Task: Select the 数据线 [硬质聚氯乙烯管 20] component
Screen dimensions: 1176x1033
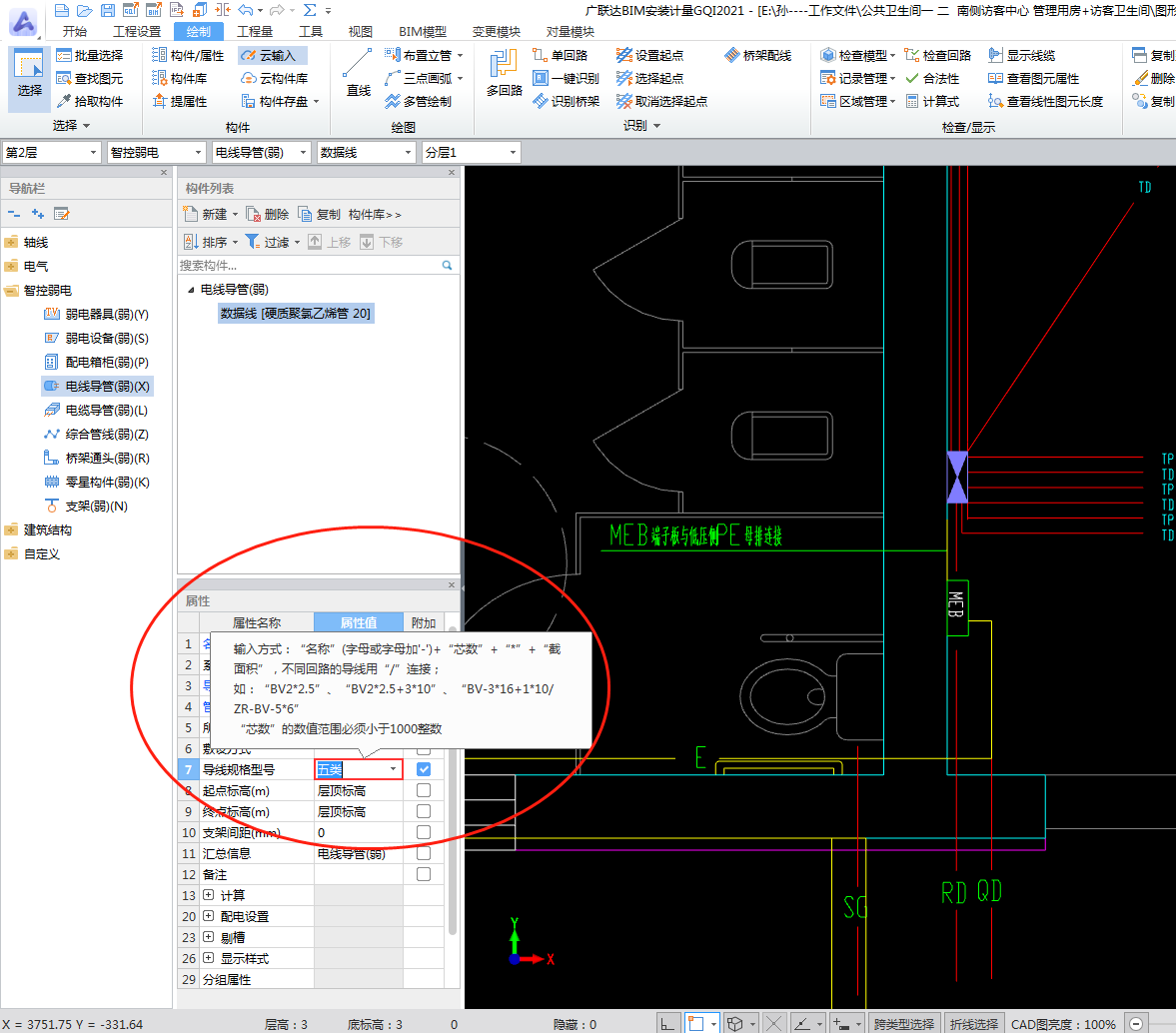Action: pyautogui.click(x=296, y=314)
